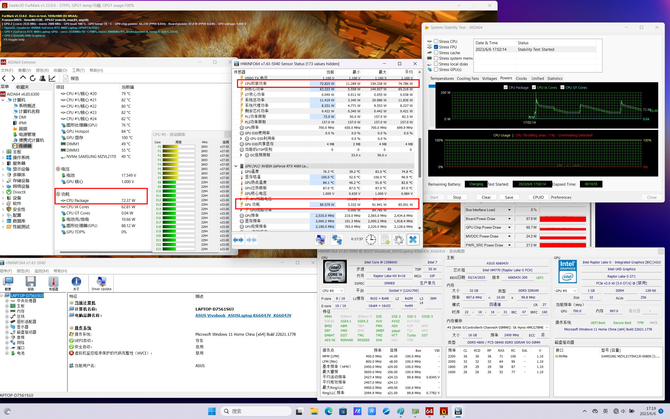Click the AIDA64 report document icon

pos(66,78)
